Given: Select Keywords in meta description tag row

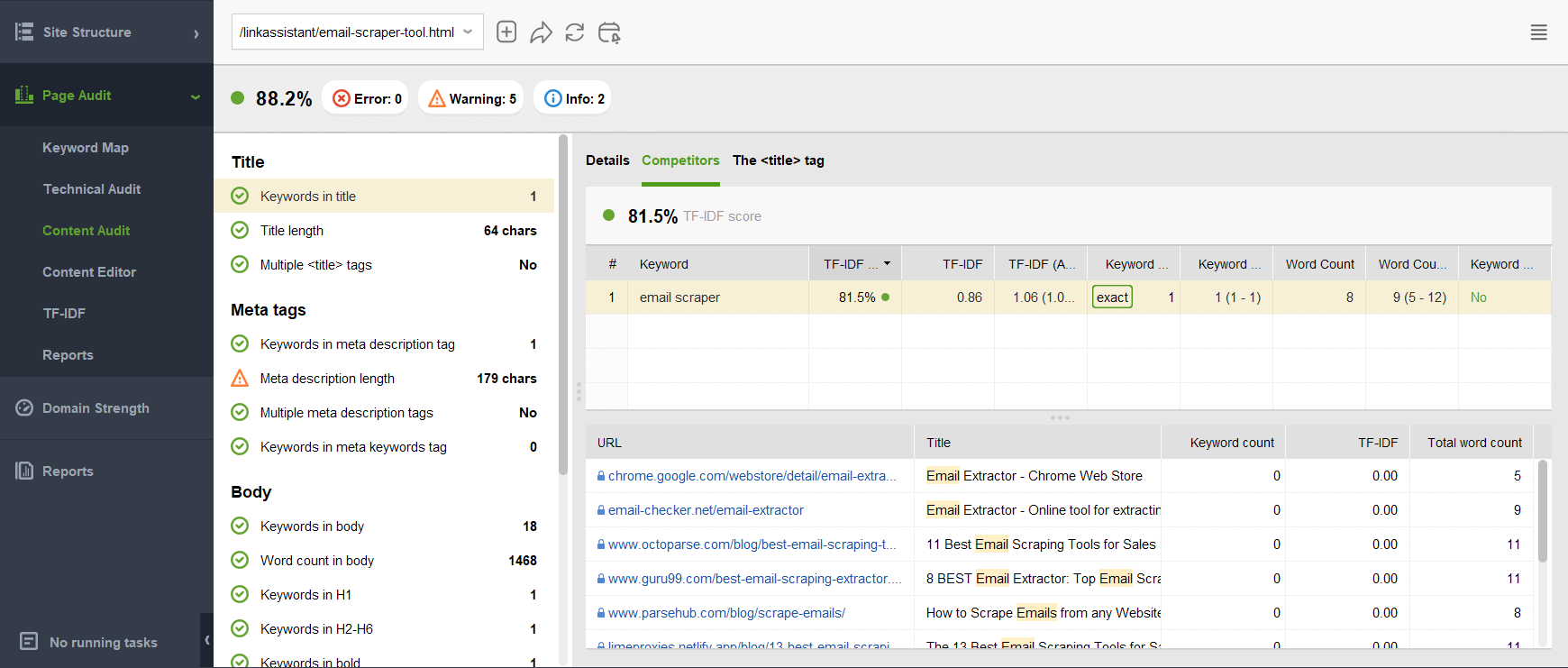Looking at the screenshot, I should [x=384, y=343].
